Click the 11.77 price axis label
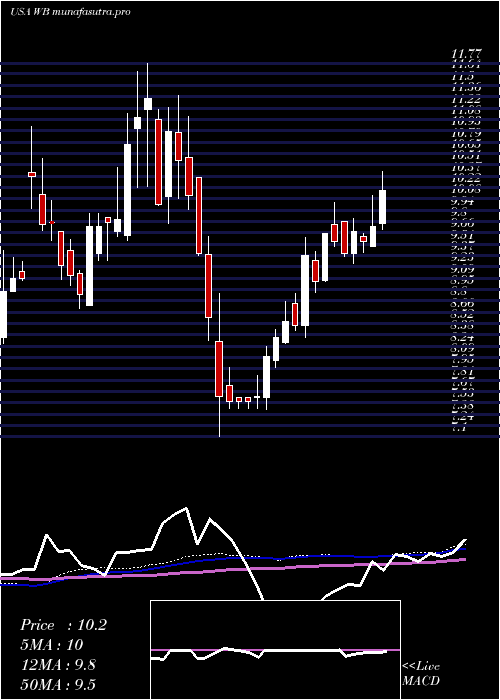The height and width of the screenshot is (700, 500). [466, 54]
